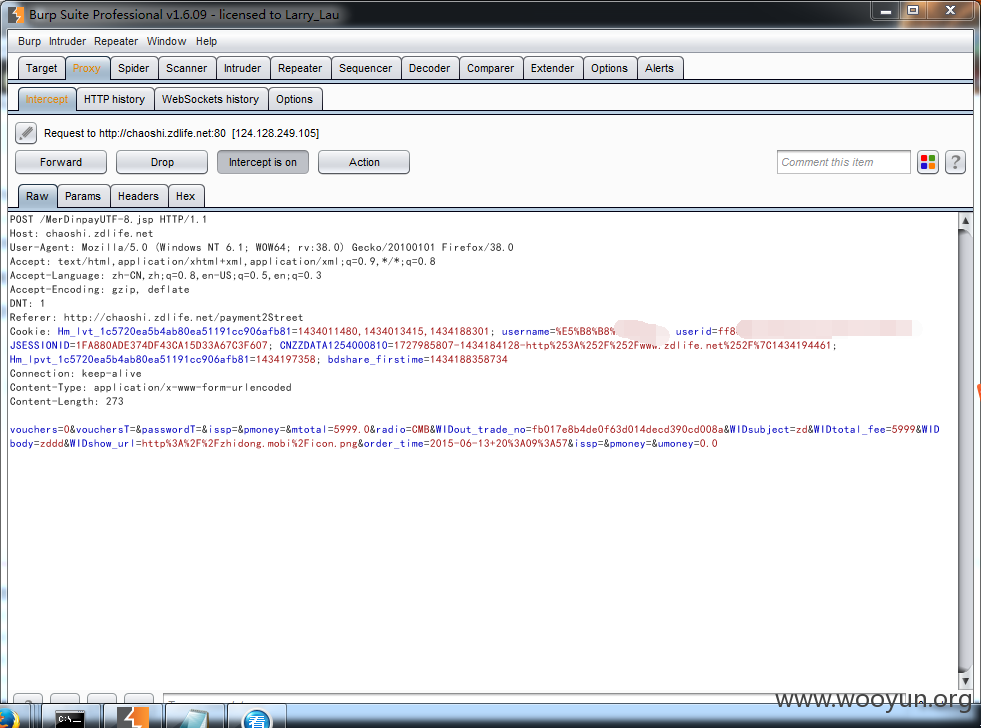
Task: Select the Params view tab
Action: pyautogui.click(x=83, y=196)
